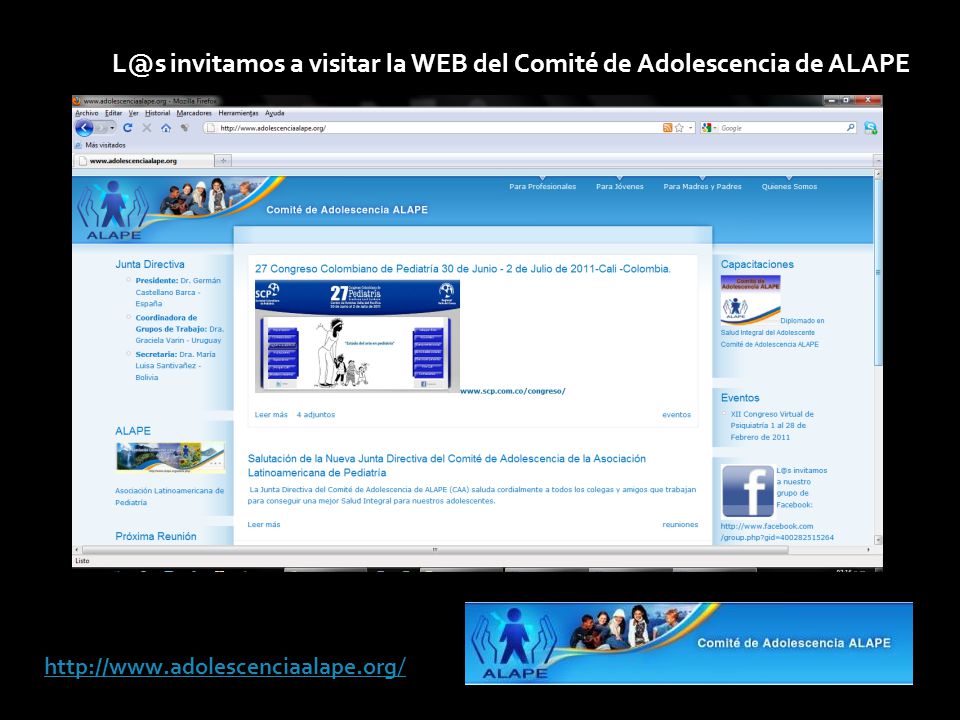Click Leer más under the Salutación article

[x=264, y=524]
